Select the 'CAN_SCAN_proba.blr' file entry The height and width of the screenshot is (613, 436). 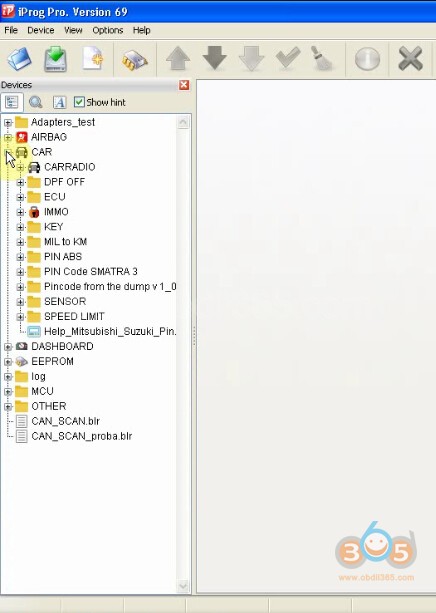(81, 436)
